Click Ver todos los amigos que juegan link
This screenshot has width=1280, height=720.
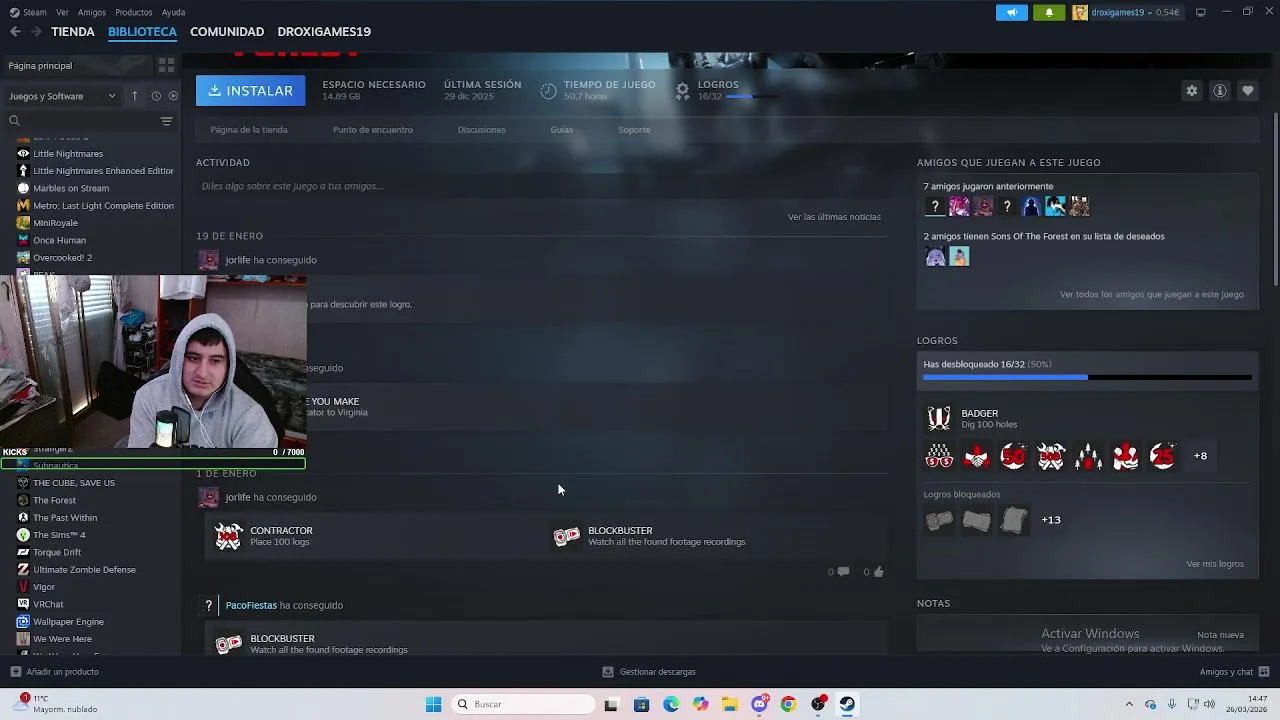click(x=1152, y=295)
